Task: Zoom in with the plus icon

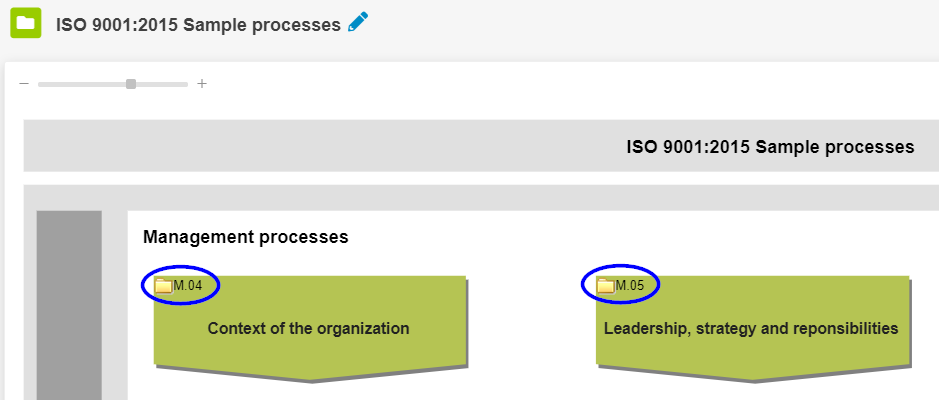Action: pyautogui.click(x=202, y=84)
